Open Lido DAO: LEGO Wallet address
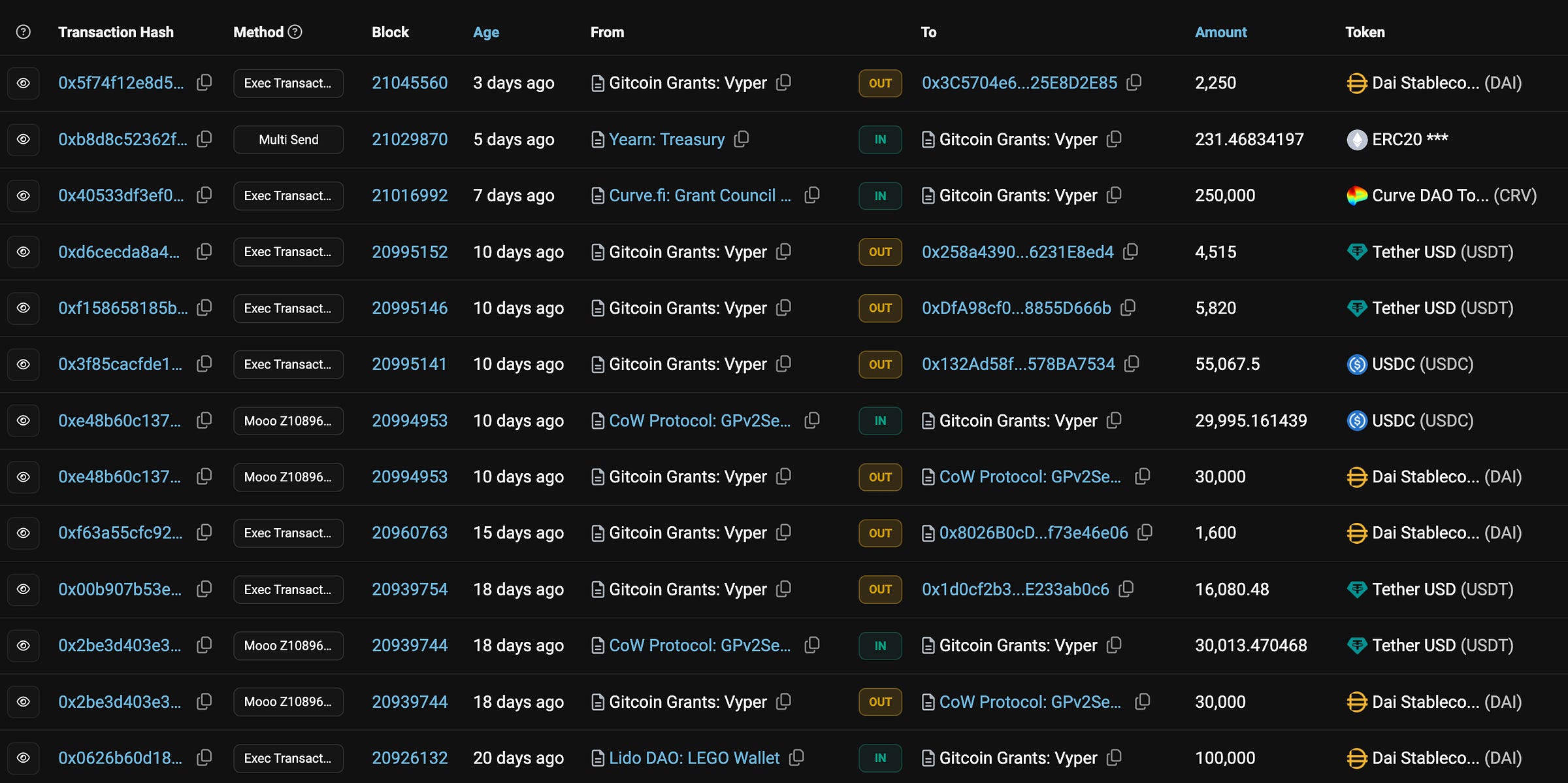 (x=694, y=758)
